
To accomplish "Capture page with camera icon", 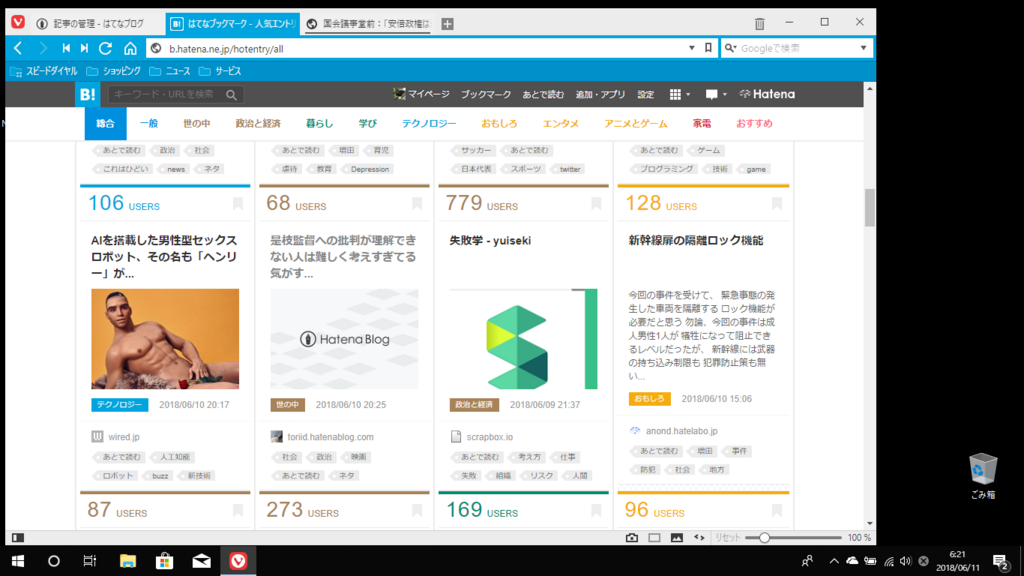I will tap(632, 537).
